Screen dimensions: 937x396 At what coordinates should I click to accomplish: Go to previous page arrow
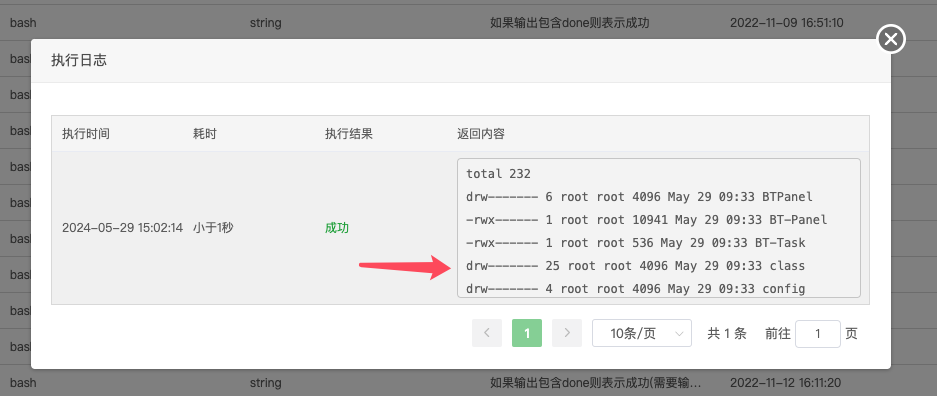(x=487, y=333)
